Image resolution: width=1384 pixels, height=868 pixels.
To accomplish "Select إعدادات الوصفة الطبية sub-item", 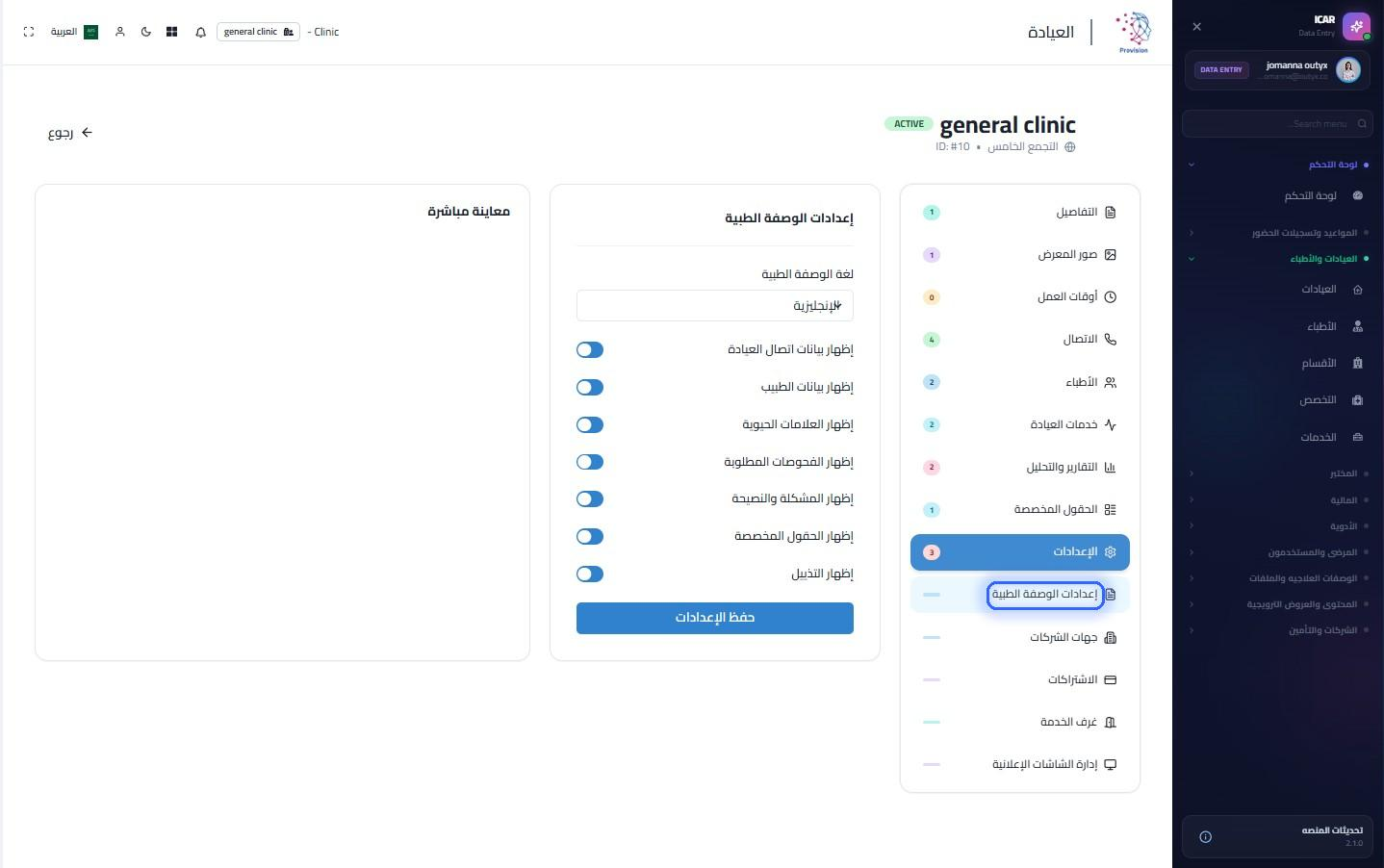I will tap(1020, 595).
